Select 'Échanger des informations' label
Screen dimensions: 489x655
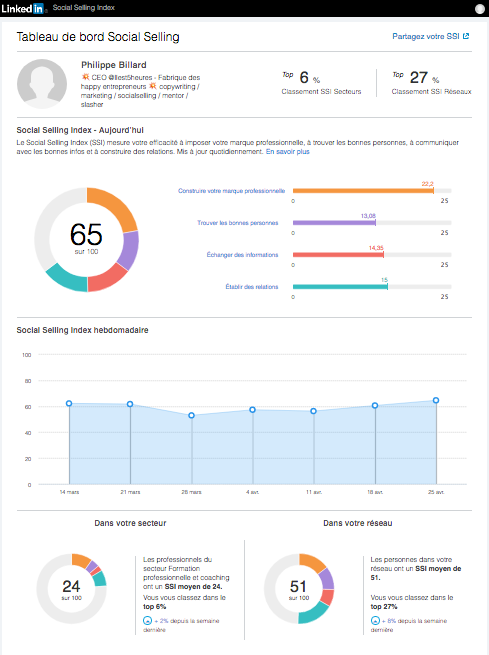click(242, 255)
